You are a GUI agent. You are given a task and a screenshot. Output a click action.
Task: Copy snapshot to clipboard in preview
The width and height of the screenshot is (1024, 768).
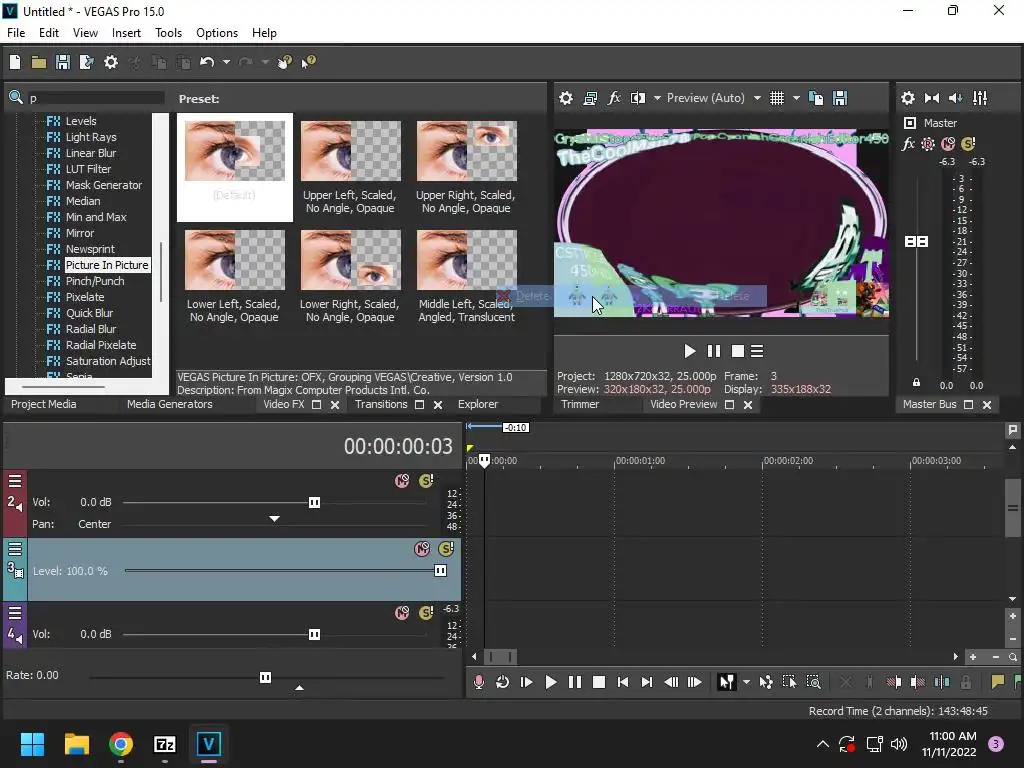(x=816, y=98)
